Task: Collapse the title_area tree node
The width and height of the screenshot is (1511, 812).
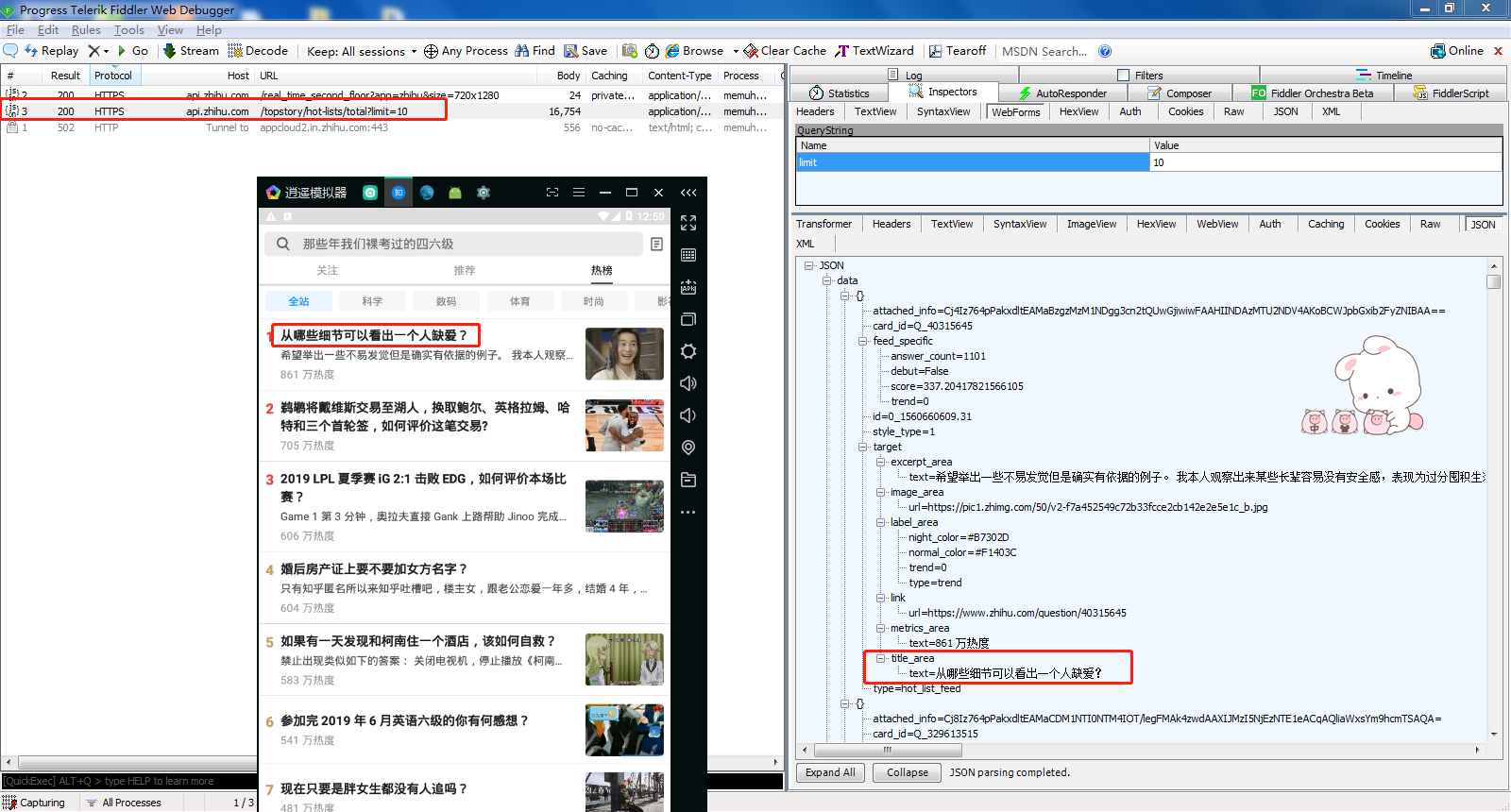Action: point(881,658)
